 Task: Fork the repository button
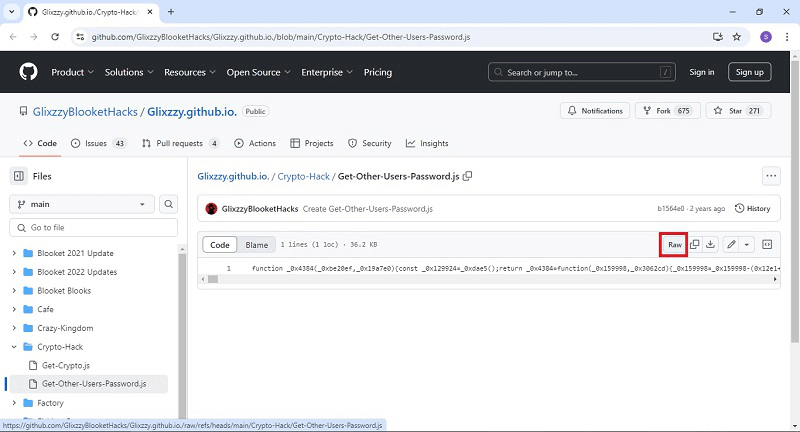click(x=670, y=111)
